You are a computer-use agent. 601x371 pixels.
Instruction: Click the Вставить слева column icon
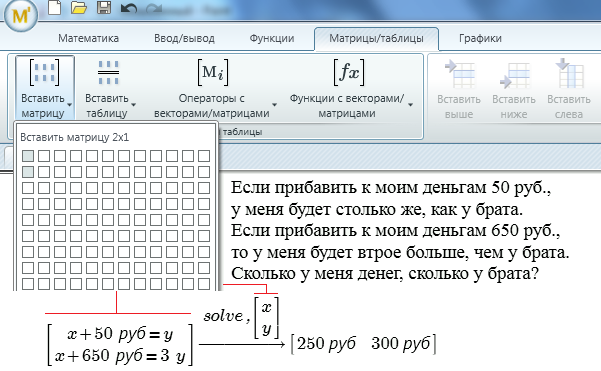pos(570,73)
